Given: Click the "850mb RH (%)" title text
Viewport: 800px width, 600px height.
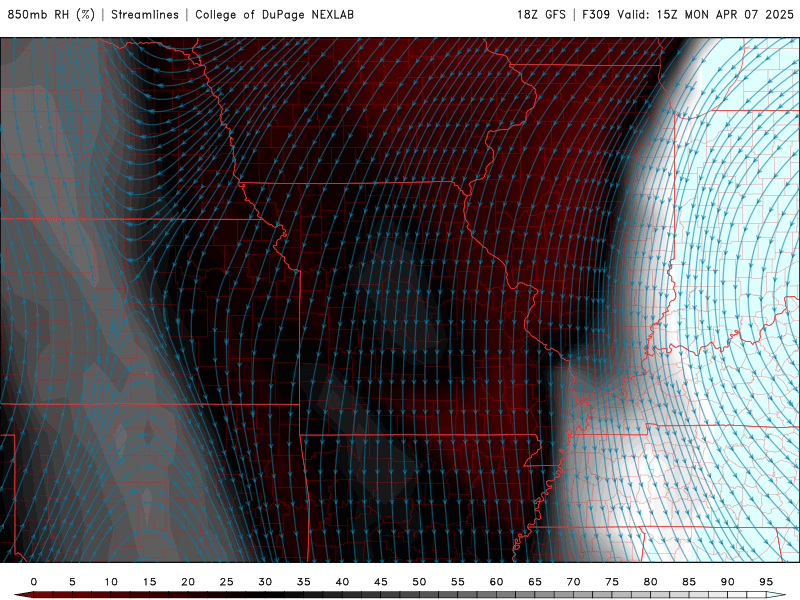Looking at the screenshot, I should point(51,14).
